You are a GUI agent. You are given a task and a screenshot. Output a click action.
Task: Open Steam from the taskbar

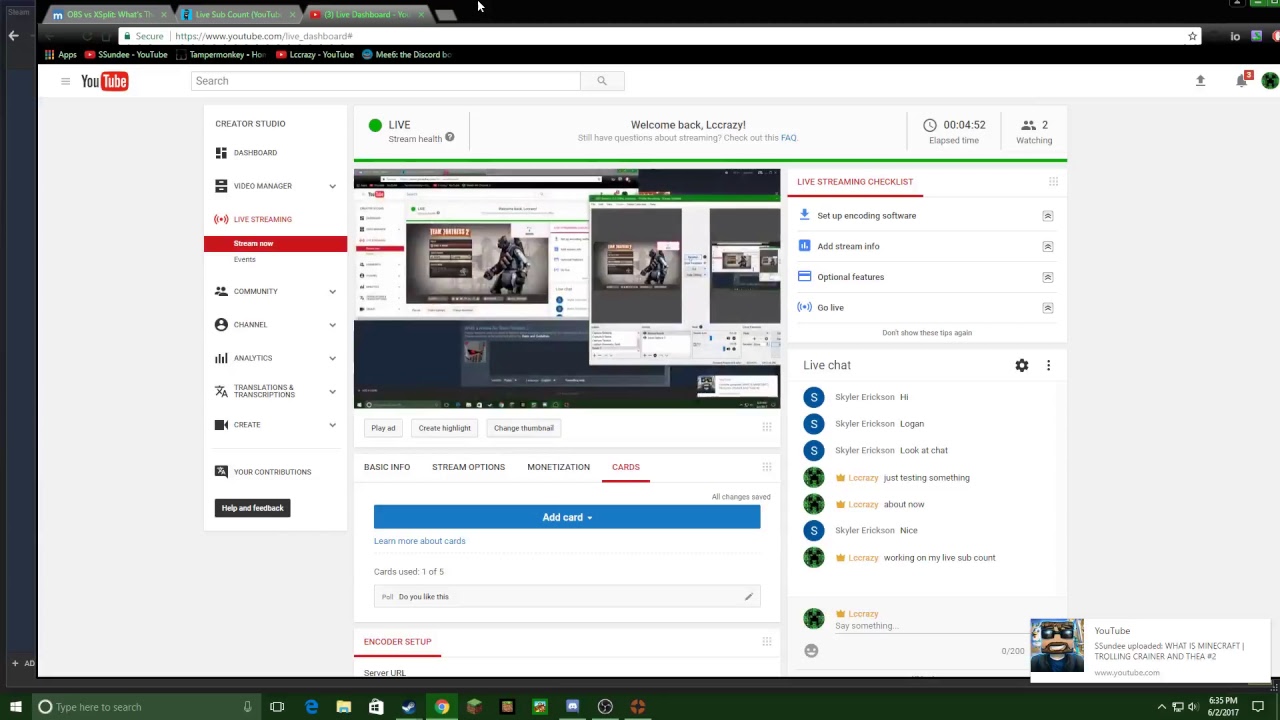click(408, 707)
